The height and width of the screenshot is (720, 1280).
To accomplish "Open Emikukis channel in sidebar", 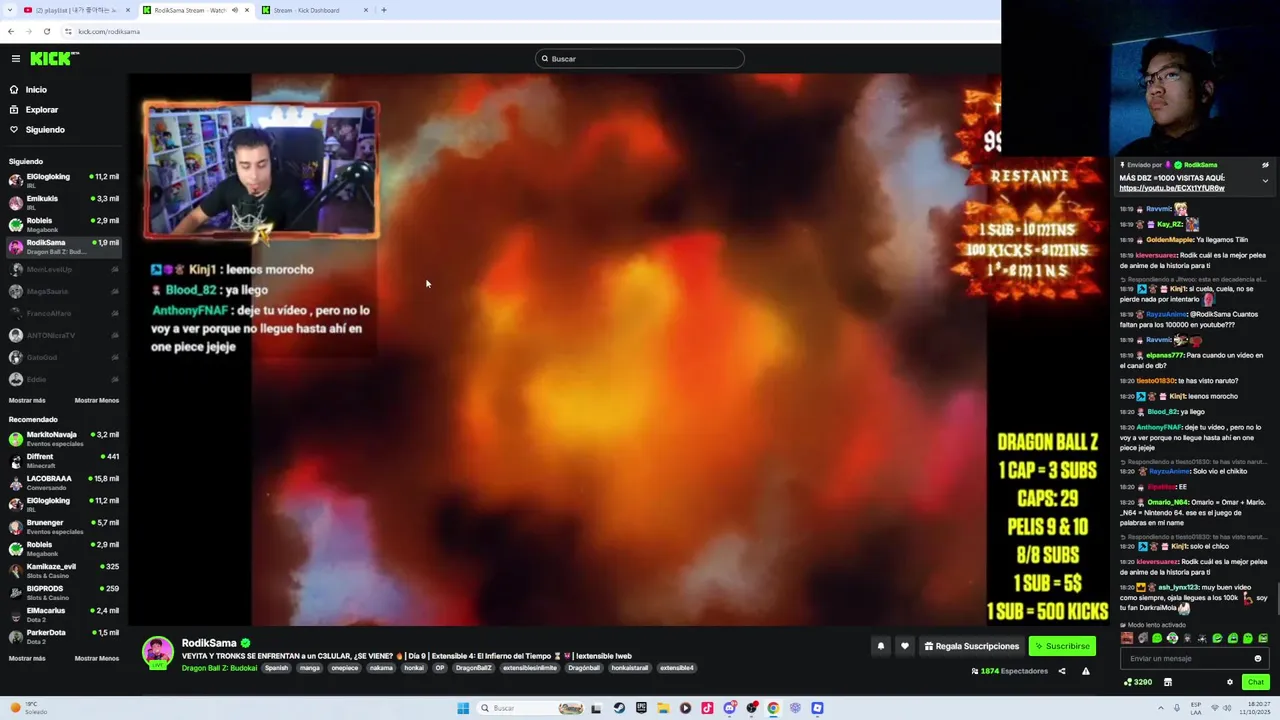I will click(64, 202).
